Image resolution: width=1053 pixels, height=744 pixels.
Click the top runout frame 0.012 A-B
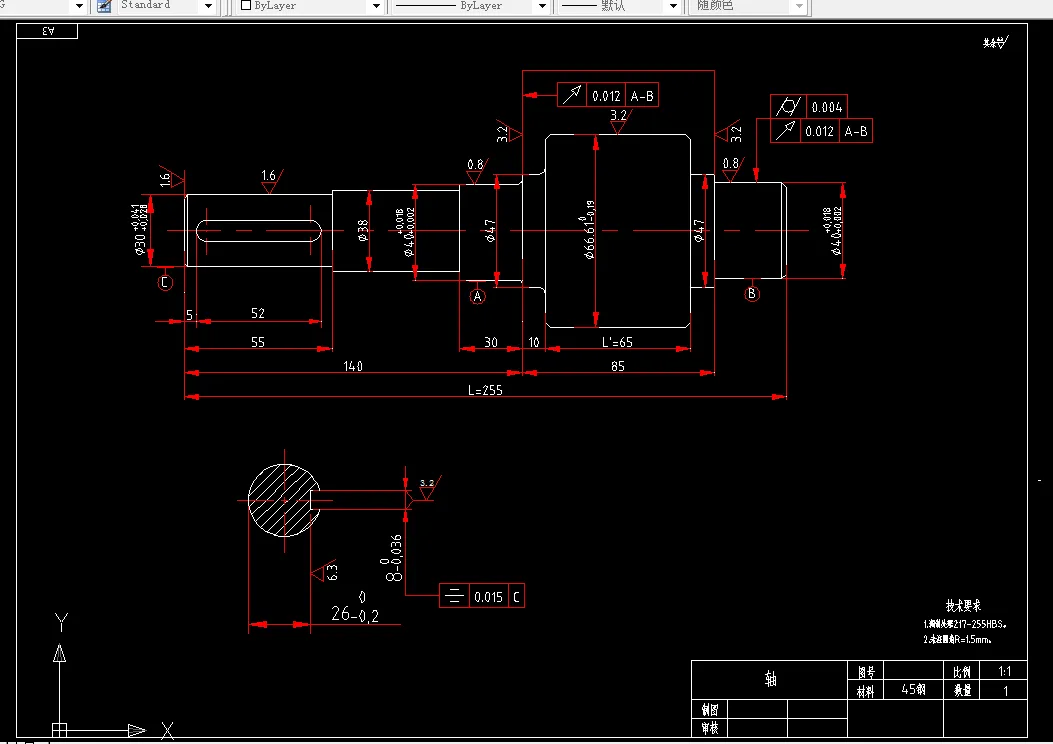click(x=608, y=95)
